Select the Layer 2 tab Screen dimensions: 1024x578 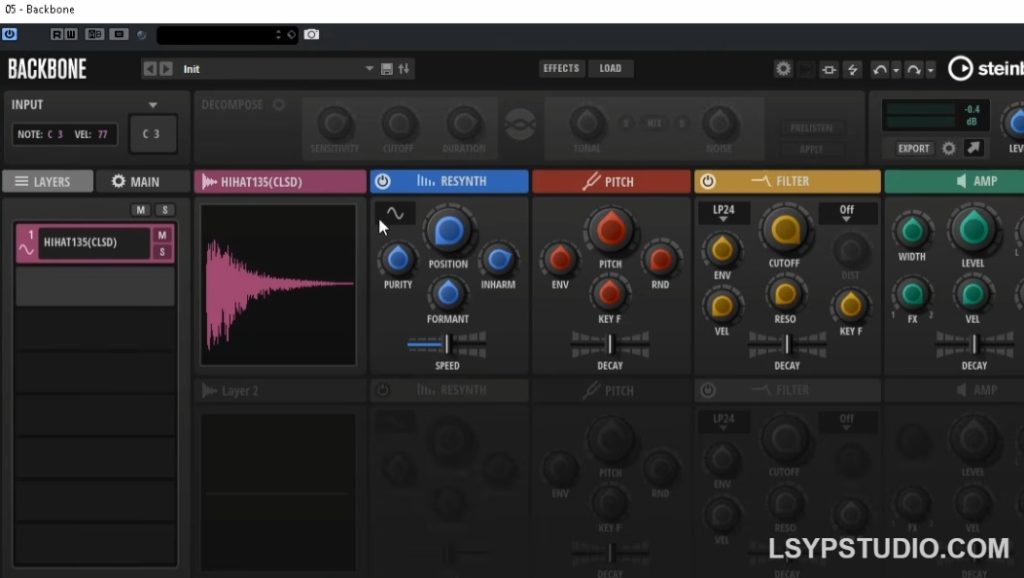coord(240,391)
